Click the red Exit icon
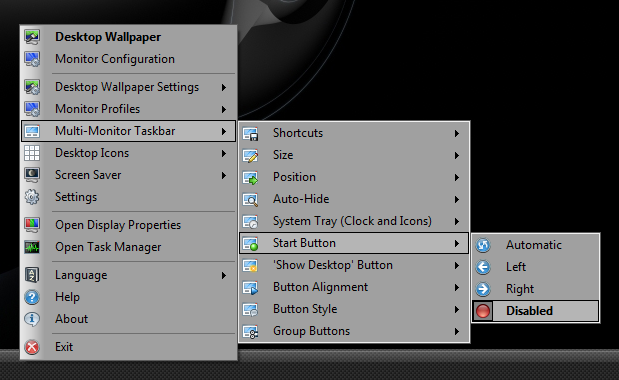 32,347
